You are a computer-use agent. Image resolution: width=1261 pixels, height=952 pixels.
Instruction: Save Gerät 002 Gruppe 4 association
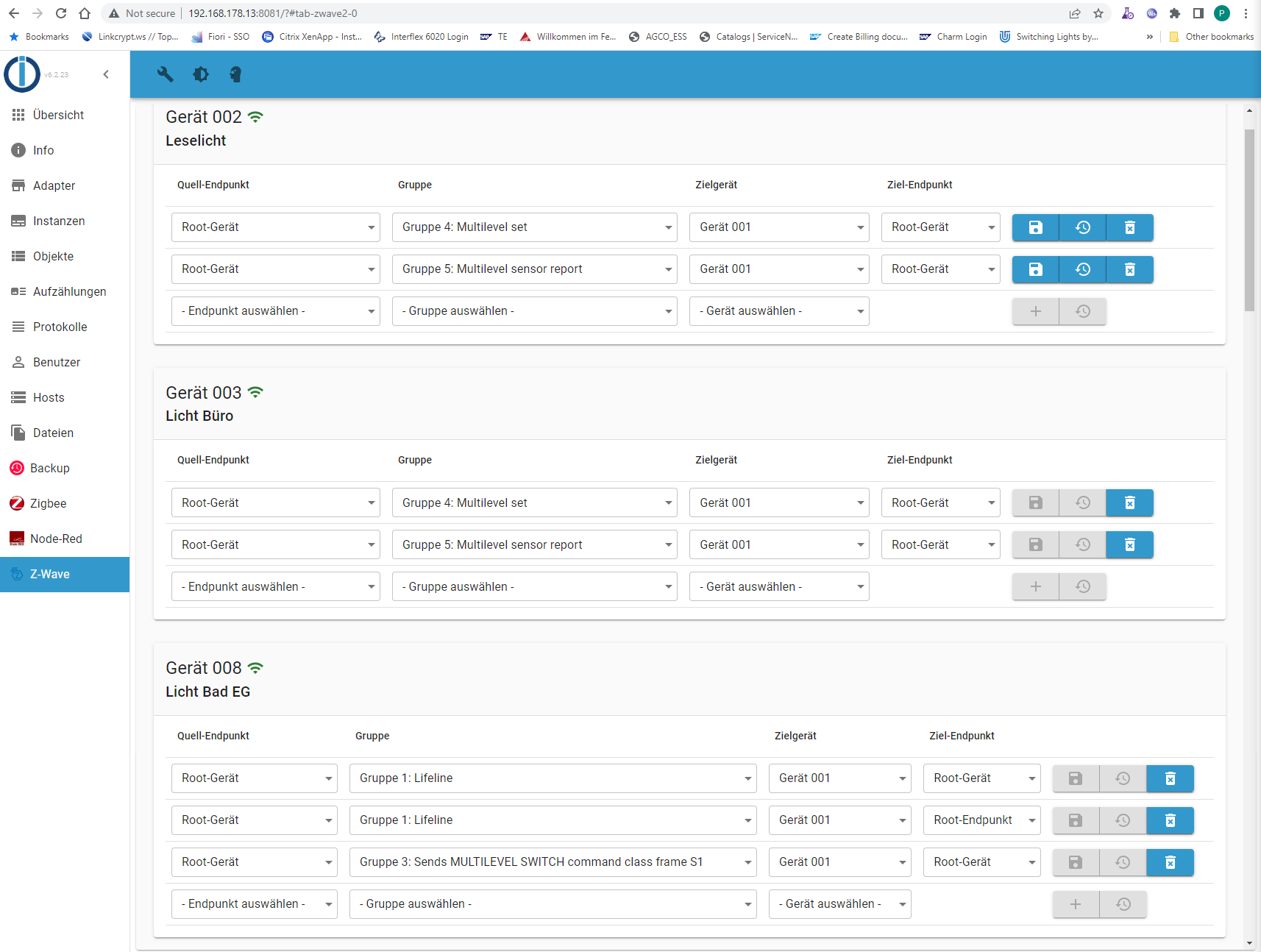point(1035,227)
